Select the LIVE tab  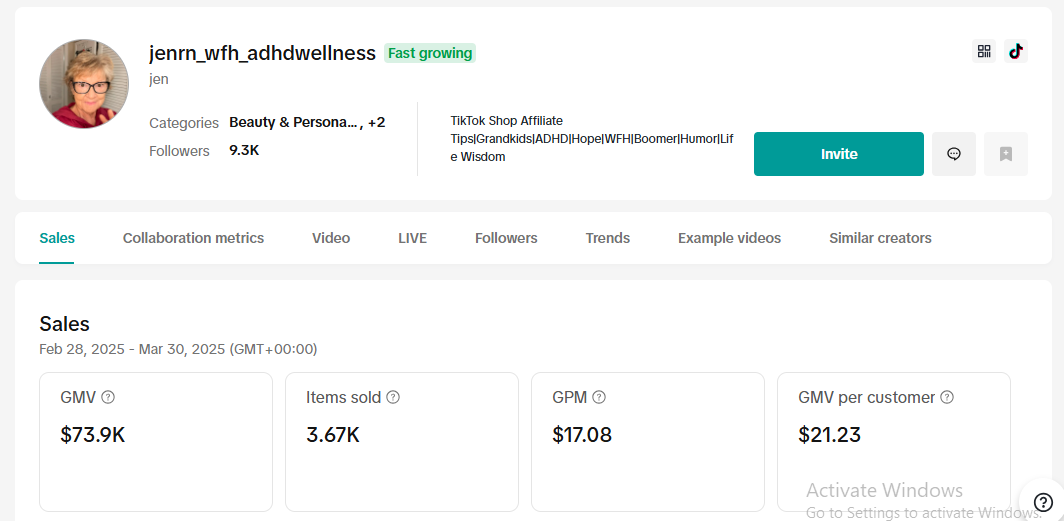[413, 238]
